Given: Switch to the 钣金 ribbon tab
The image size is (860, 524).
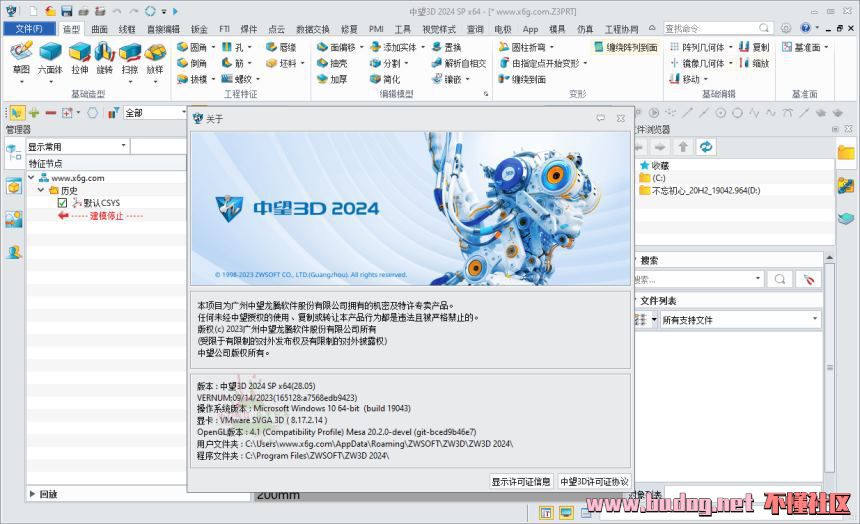Looking at the screenshot, I should coord(199,29).
